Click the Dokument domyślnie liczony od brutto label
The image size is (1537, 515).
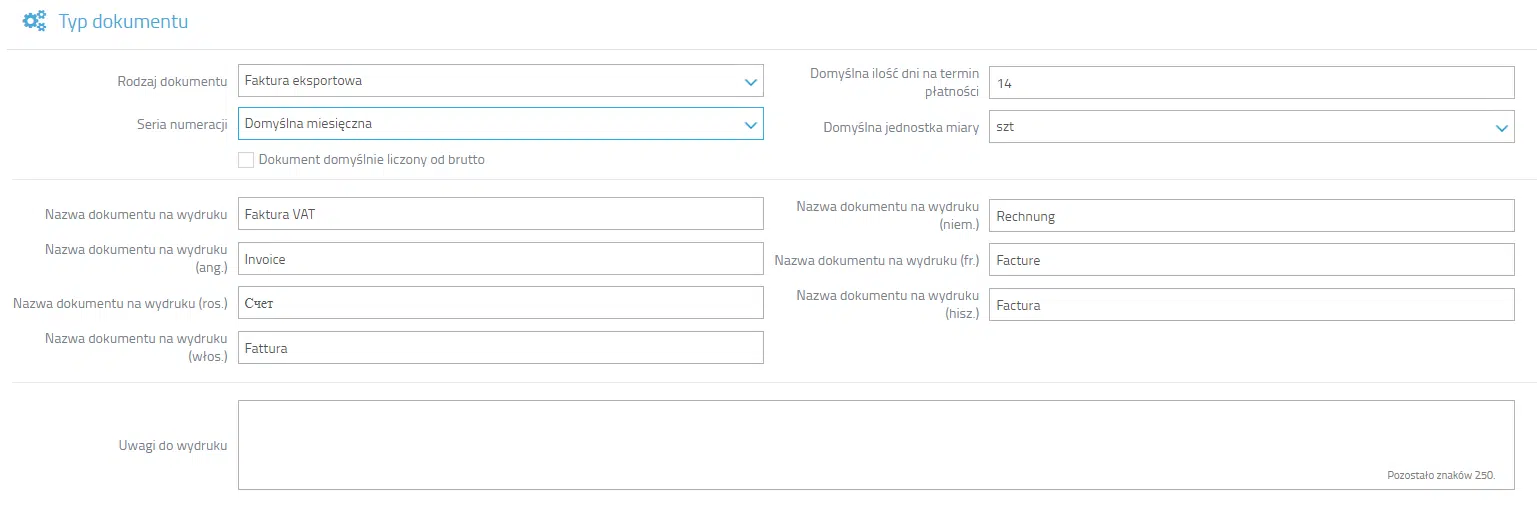click(372, 160)
